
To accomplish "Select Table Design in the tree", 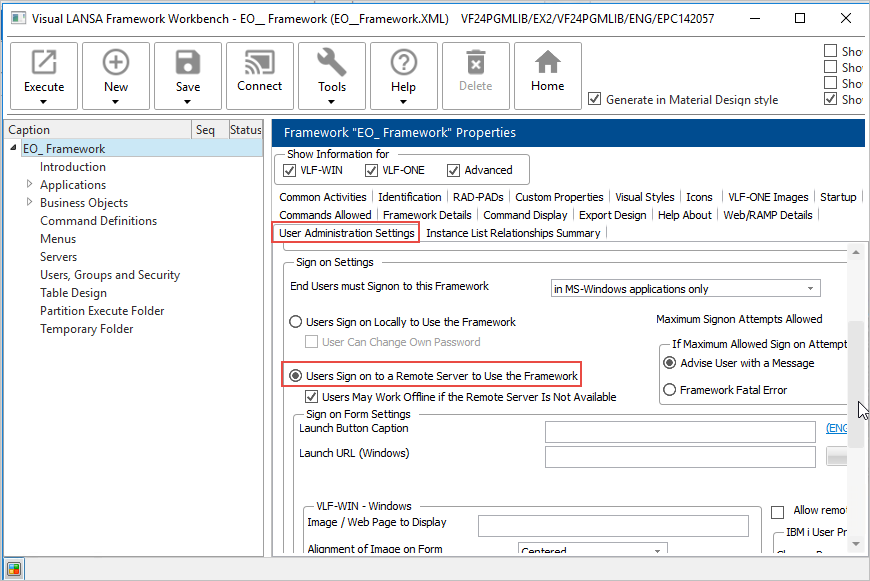I will 73,292.
